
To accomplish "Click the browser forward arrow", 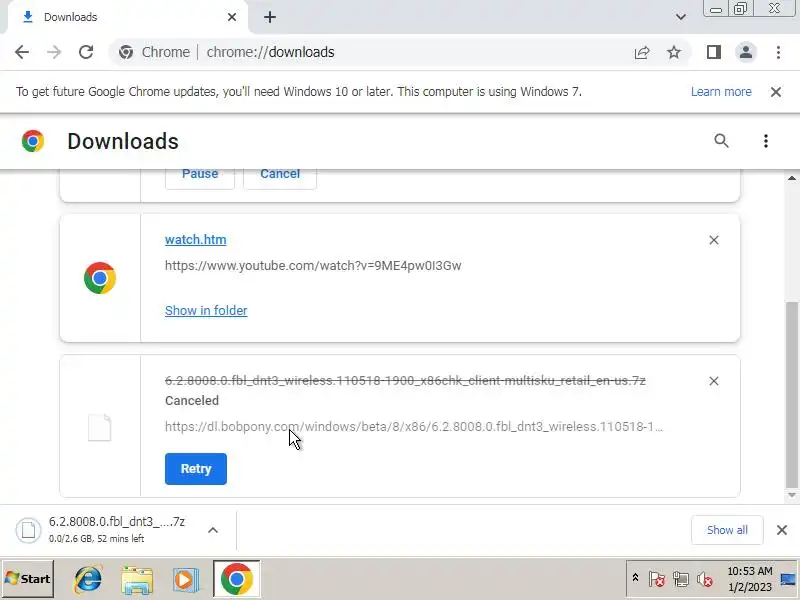I will (x=54, y=52).
